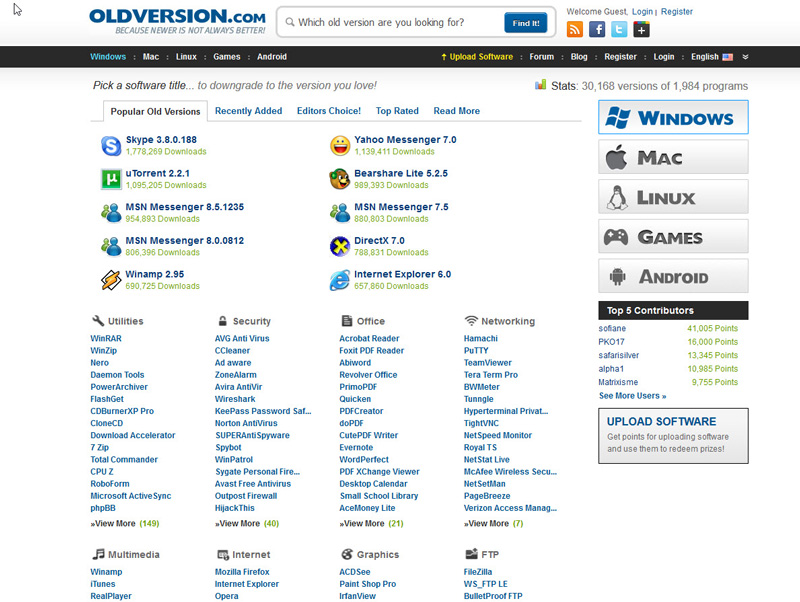Switch to the Recently Added tab
This screenshot has height=602, width=800.
248,111
